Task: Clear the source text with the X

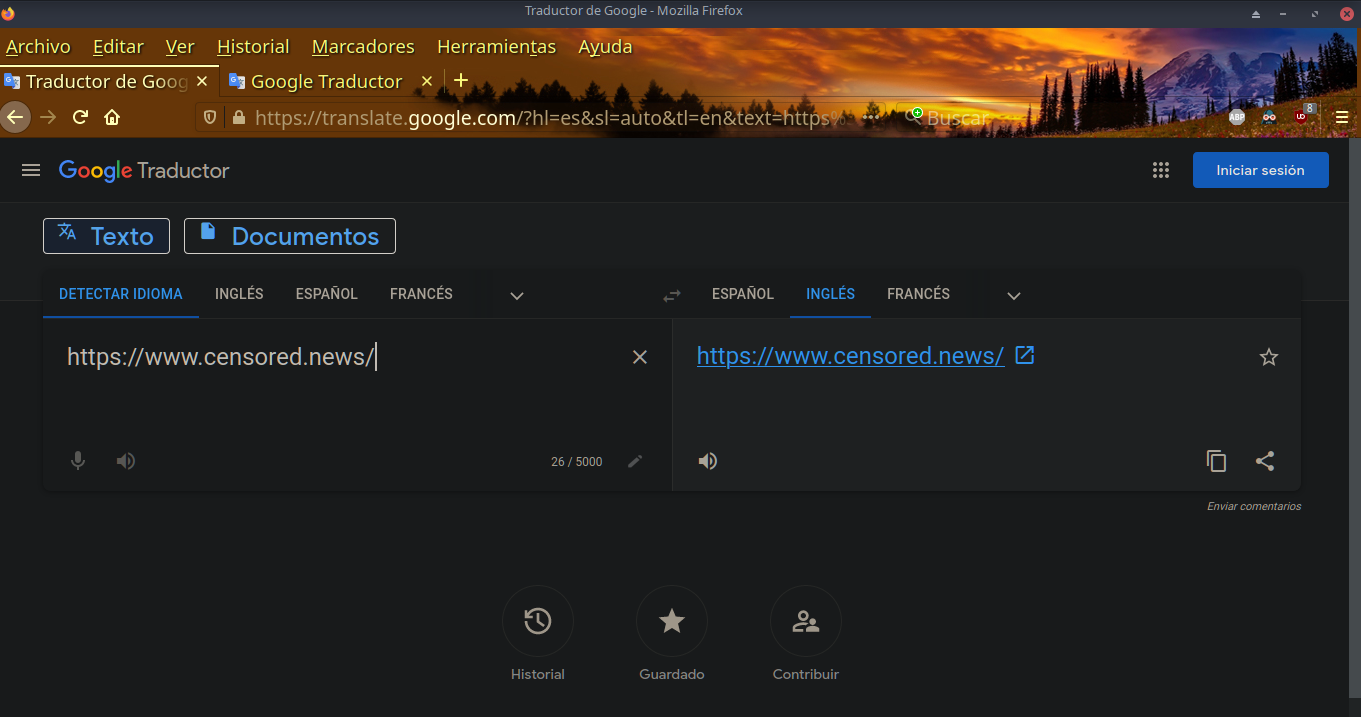Action: click(x=640, y=357)
